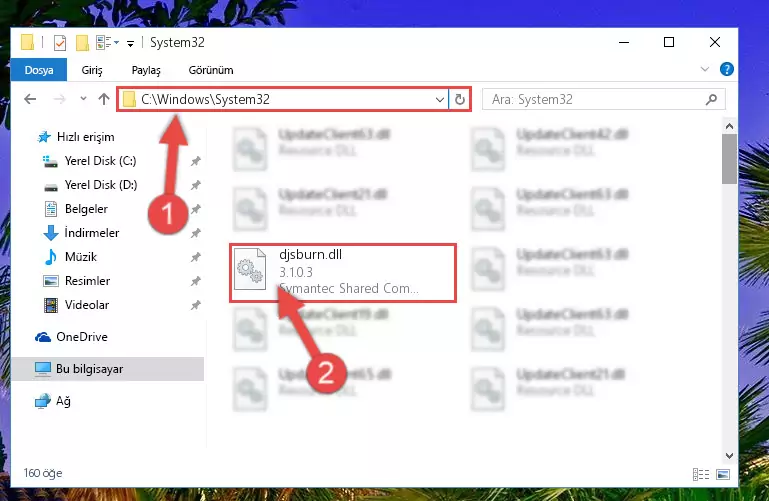Select OneDrive in the navigation pane
The width and height of the screenshot is (769, 501).
coord(81,337)
